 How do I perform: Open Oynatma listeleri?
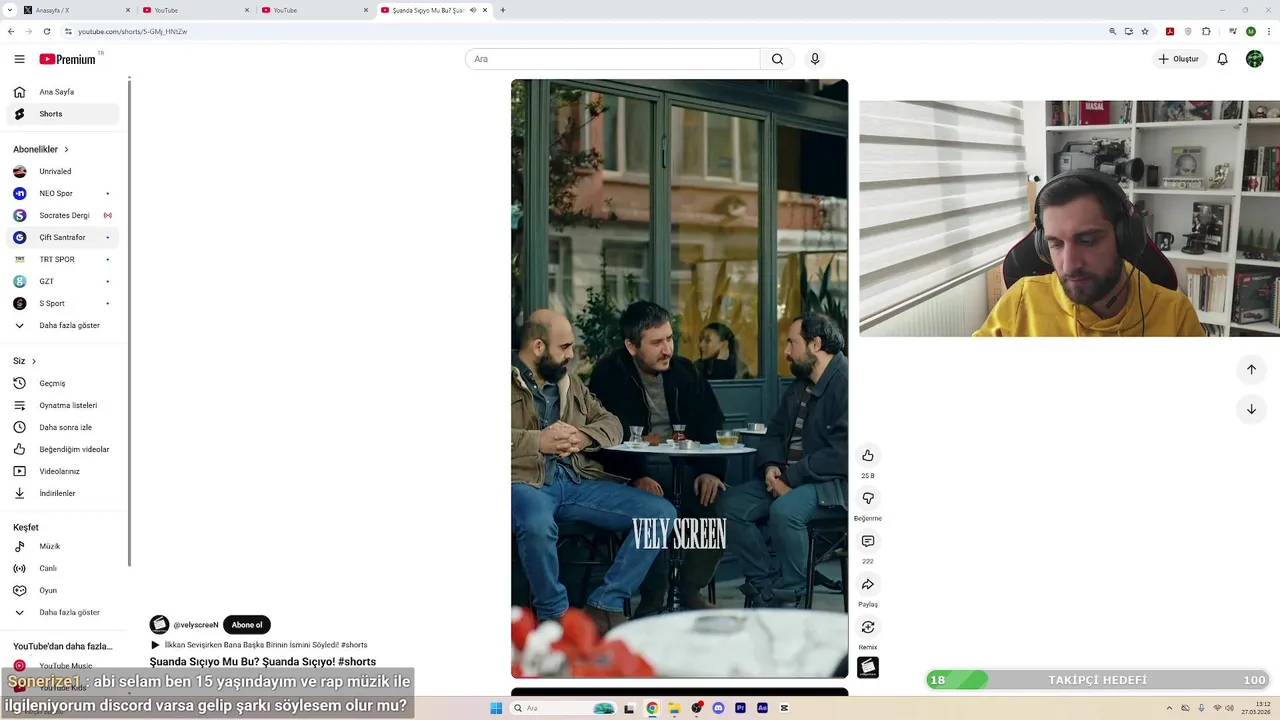click(64, 405)
